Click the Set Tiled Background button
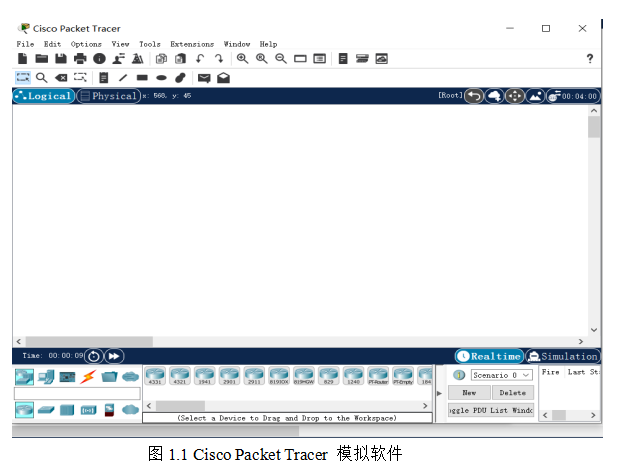This screenshot has width=617, height=472. tap(535, 96)
